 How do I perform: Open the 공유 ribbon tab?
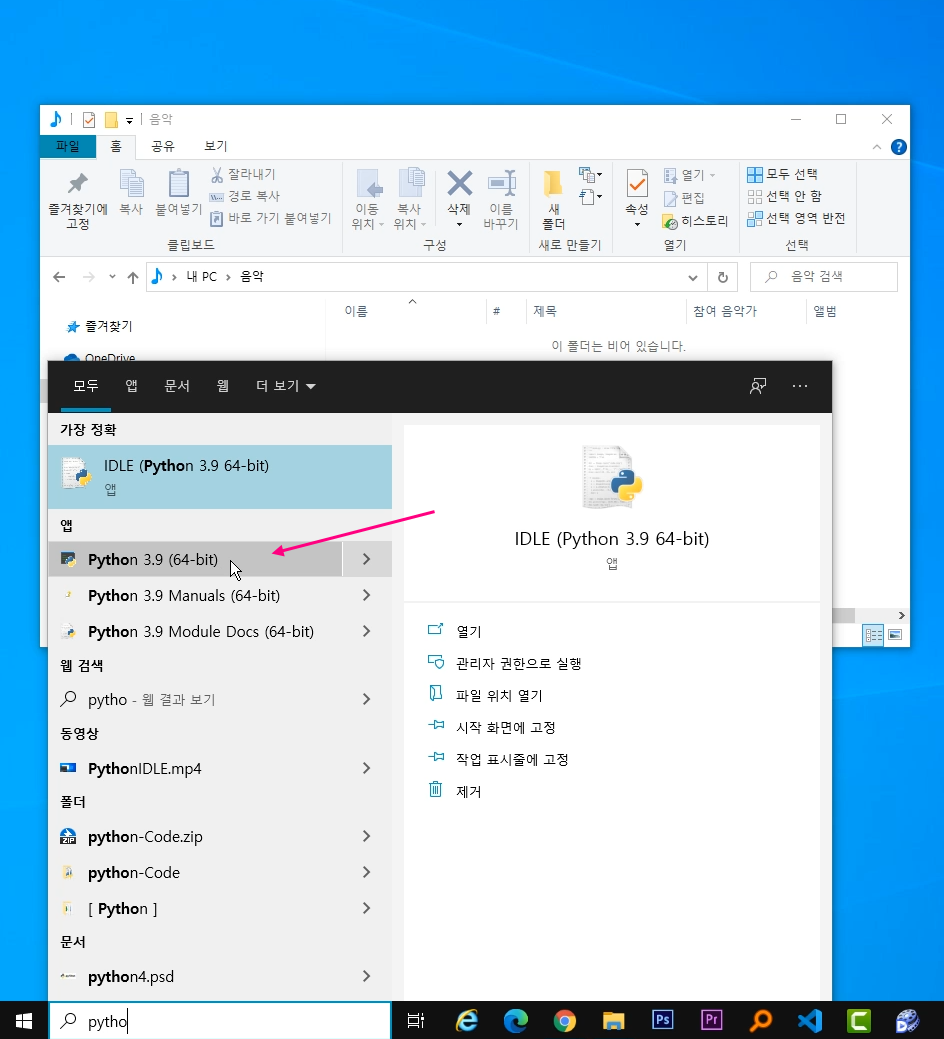tap(163, 146)
